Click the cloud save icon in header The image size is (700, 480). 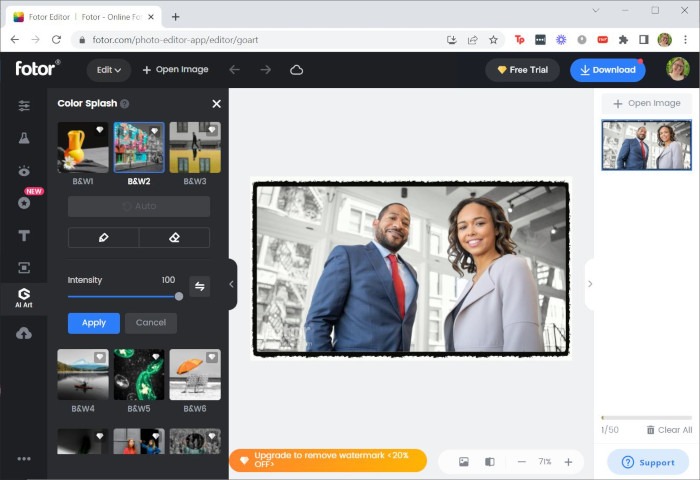(296, 70)
